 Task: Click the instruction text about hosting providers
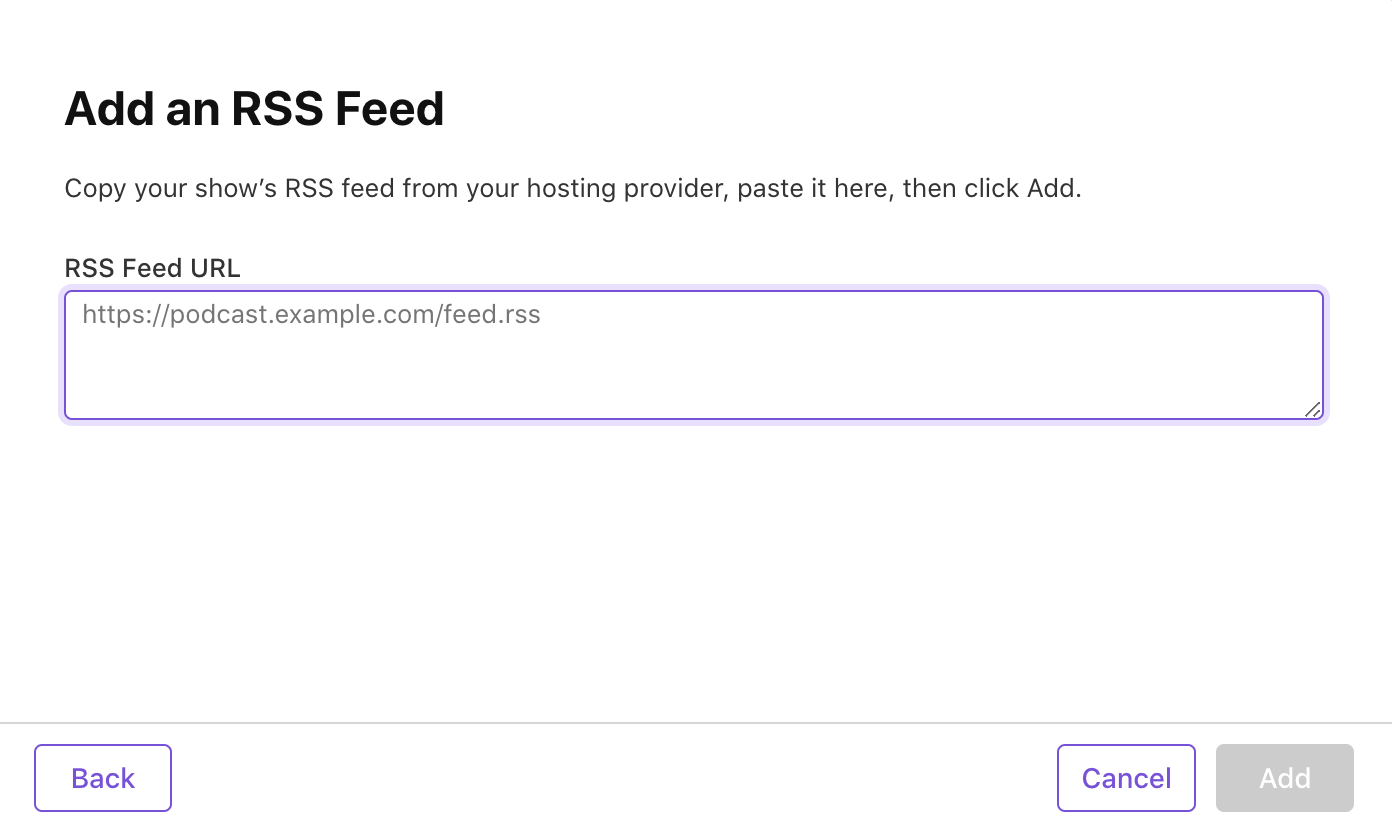[x=572, y=188]
